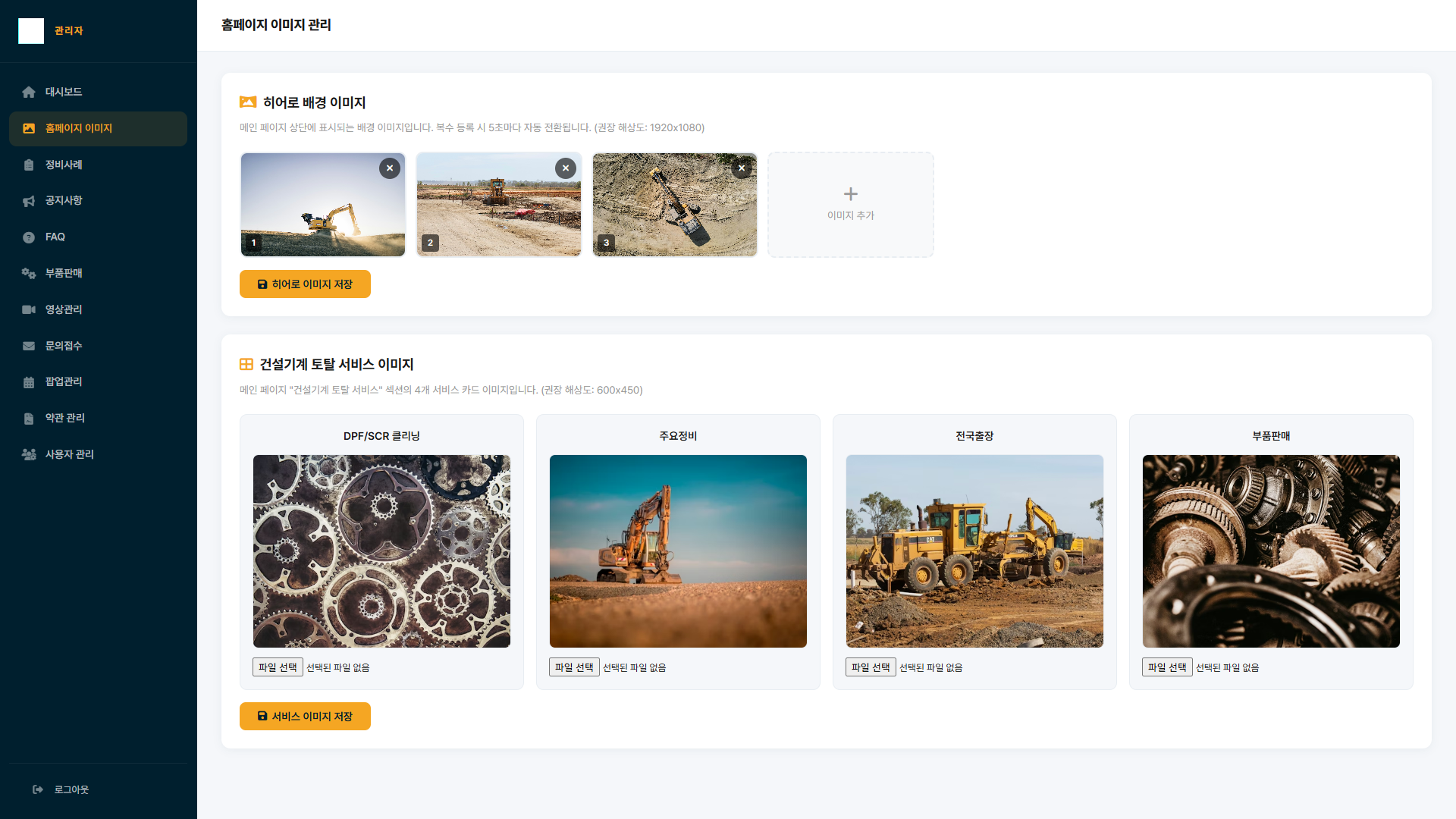Click the logout arrow icon

coord(38,789)
